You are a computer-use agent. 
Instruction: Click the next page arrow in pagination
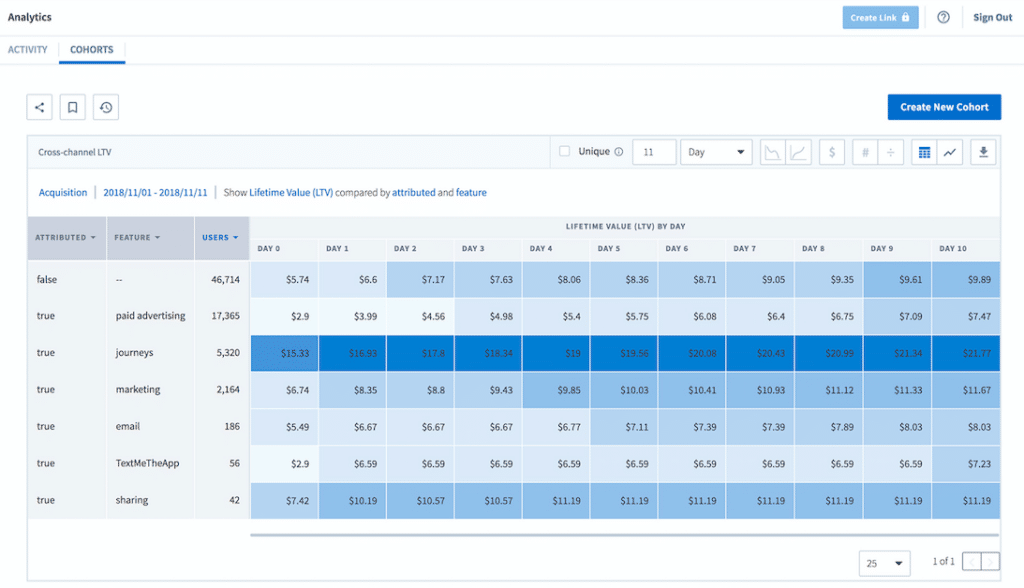pyautogui.click(x=991, y=563)
